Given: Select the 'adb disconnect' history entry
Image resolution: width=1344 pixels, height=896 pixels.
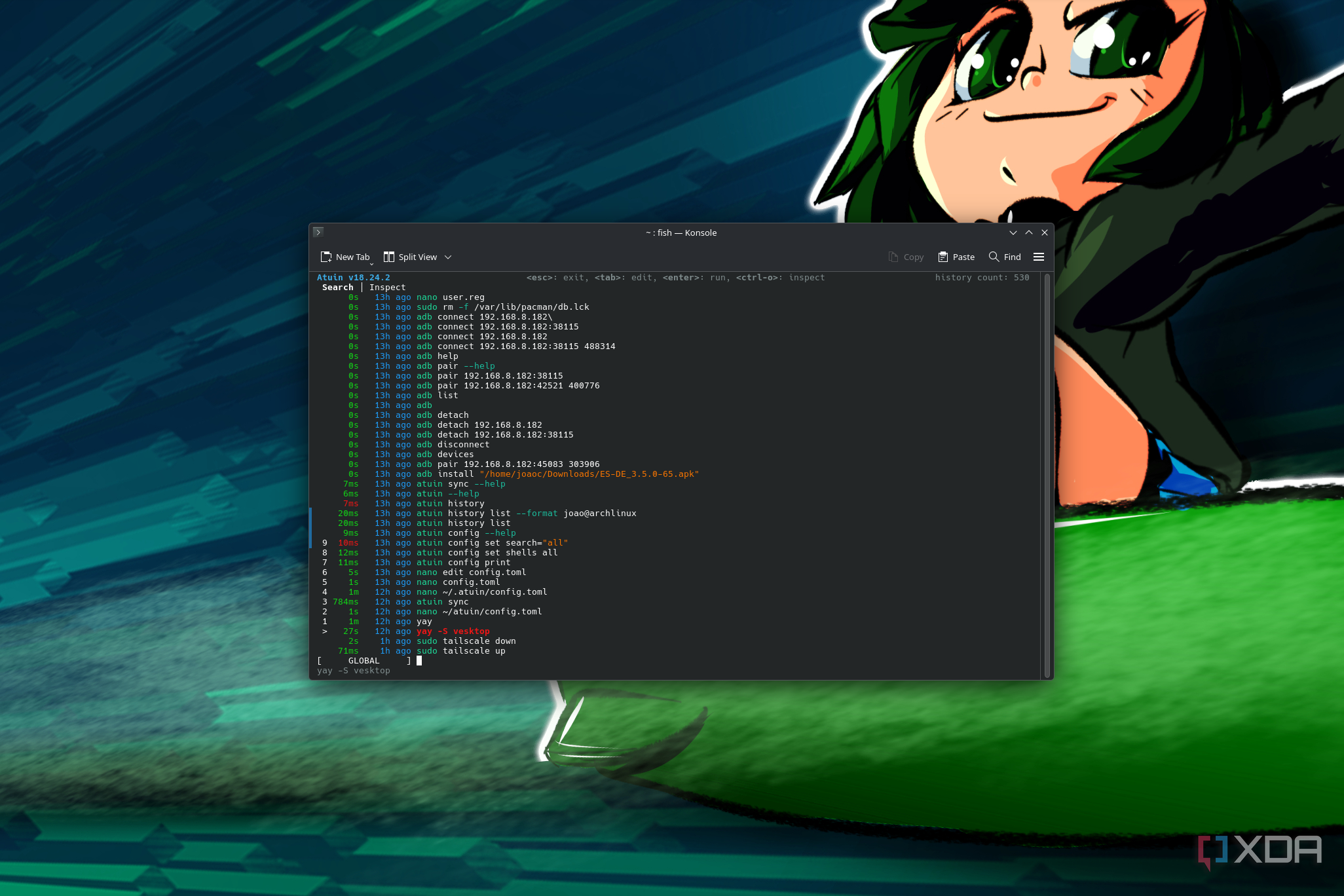Looking at the screenshot, I should click(453, 445).
